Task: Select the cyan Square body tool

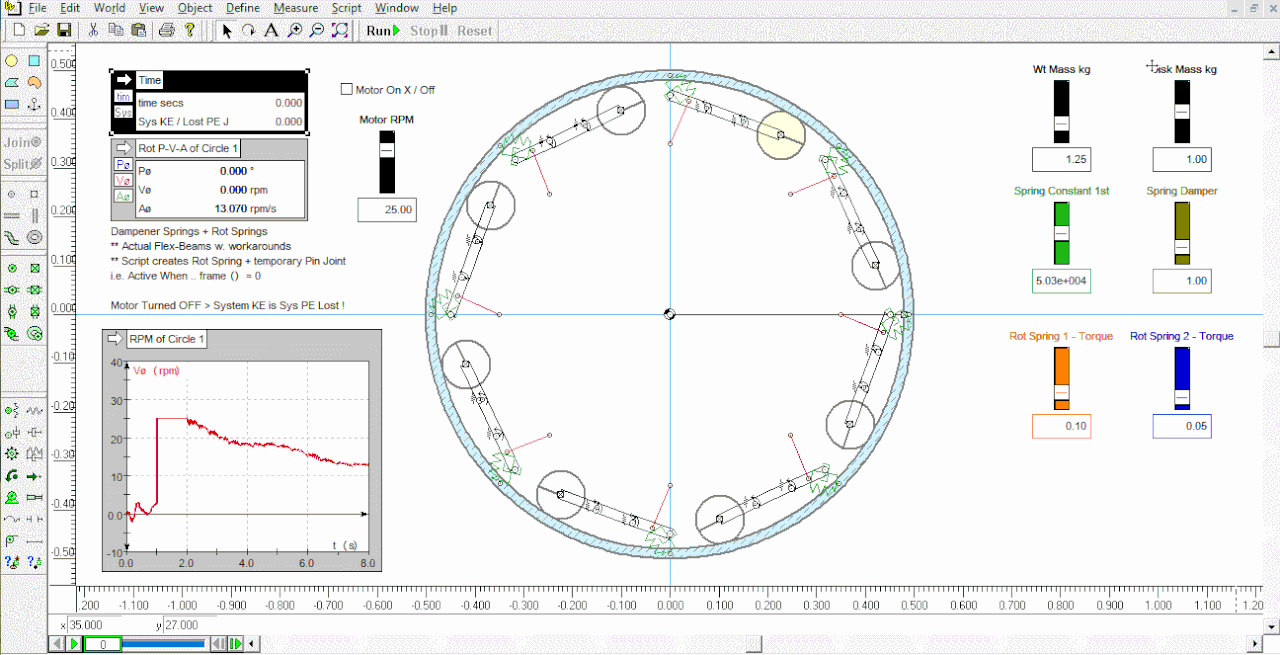Action: click(x=34, y=61)
